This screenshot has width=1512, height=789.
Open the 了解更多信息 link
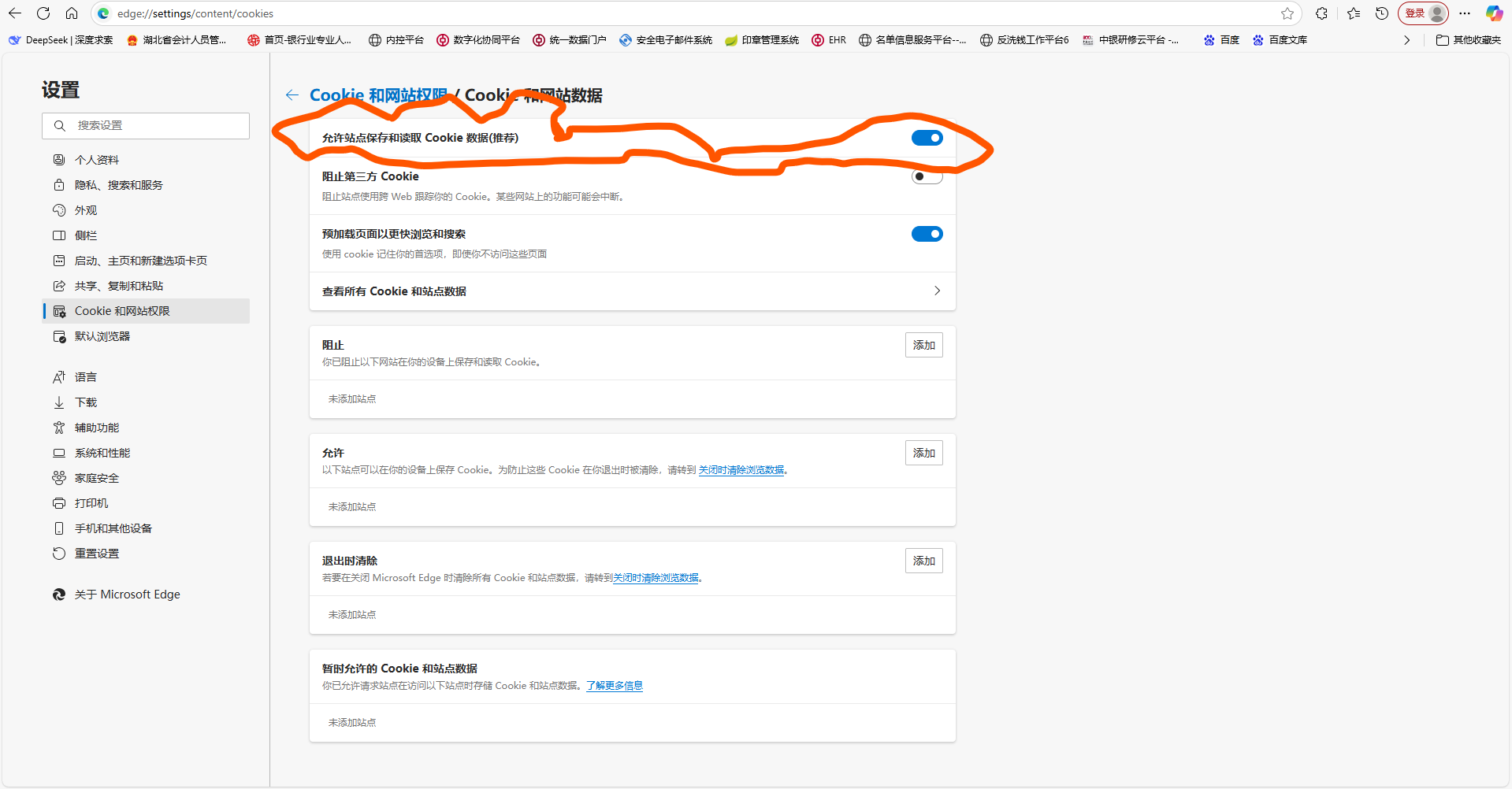point(615,686)
